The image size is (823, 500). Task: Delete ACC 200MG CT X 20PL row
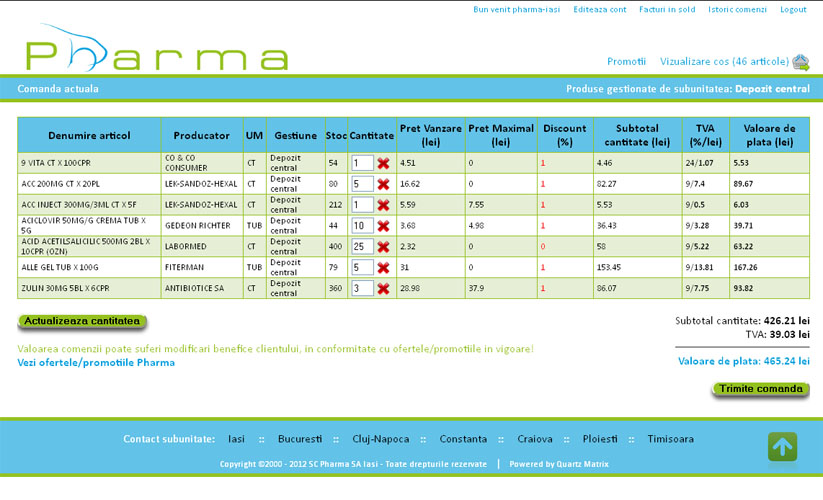pyautogui.click(x=383, y=184)
